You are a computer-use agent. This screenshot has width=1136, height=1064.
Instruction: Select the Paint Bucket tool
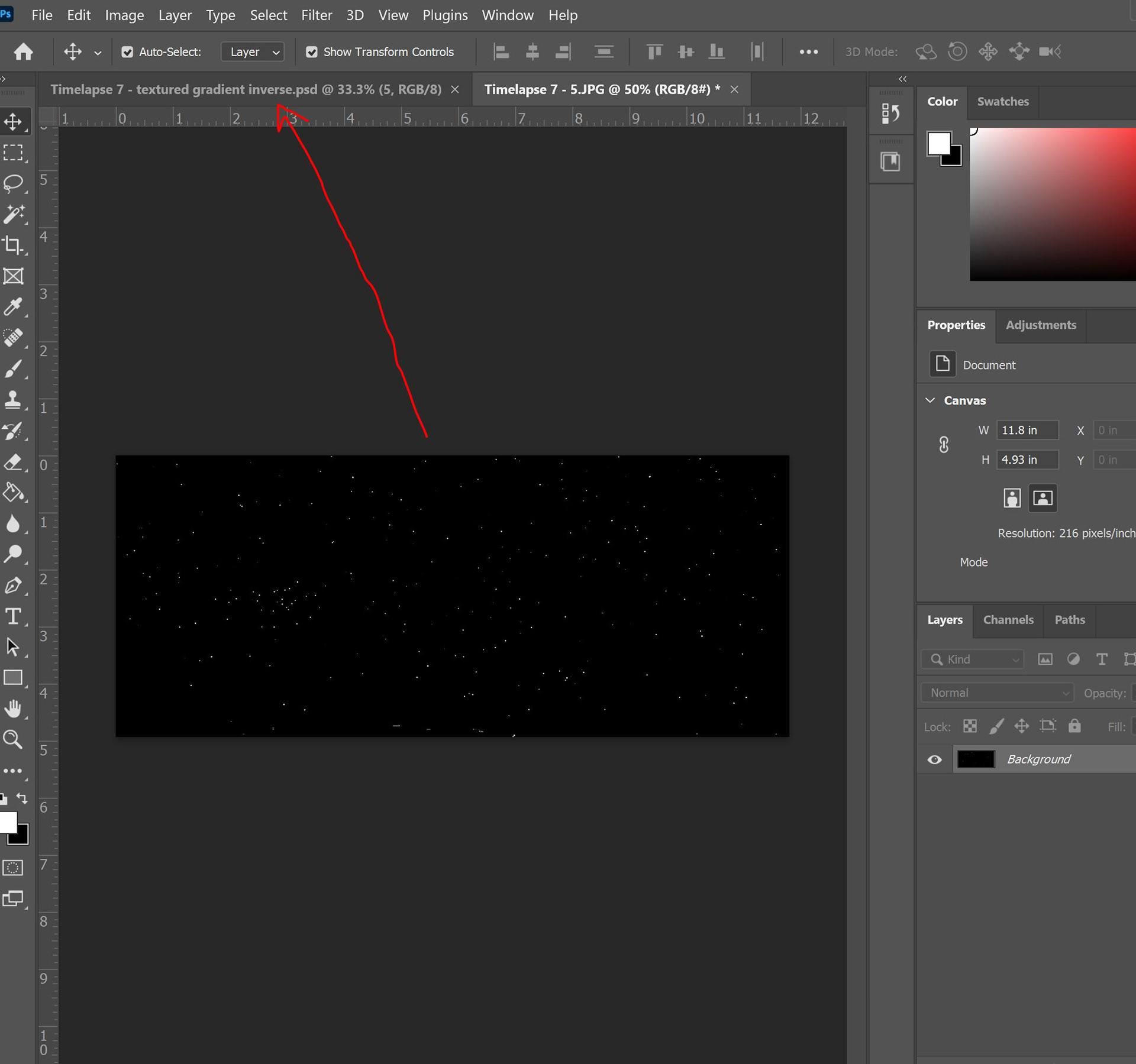point(13,492)
